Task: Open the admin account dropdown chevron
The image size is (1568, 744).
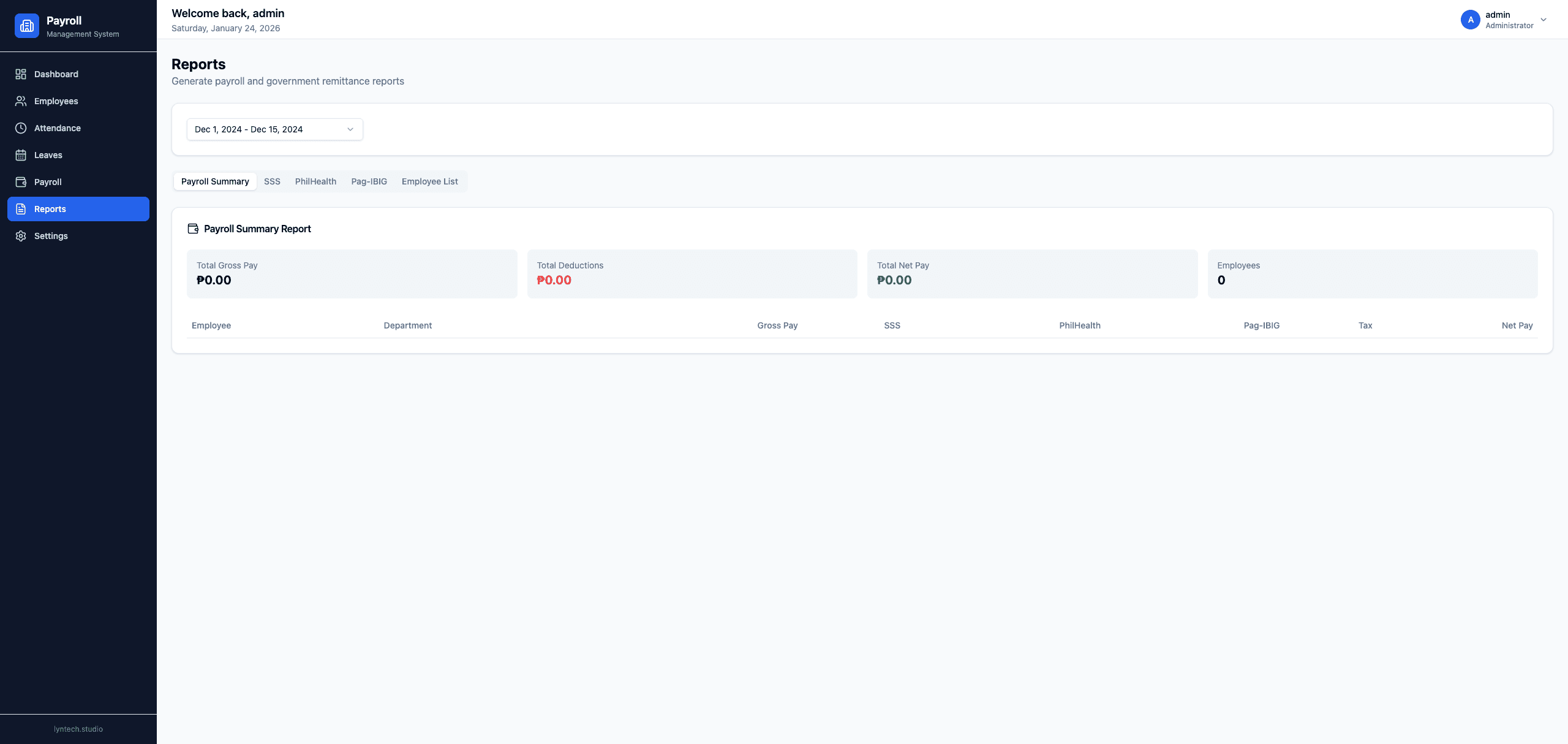Action: (x=1543, y=20)
